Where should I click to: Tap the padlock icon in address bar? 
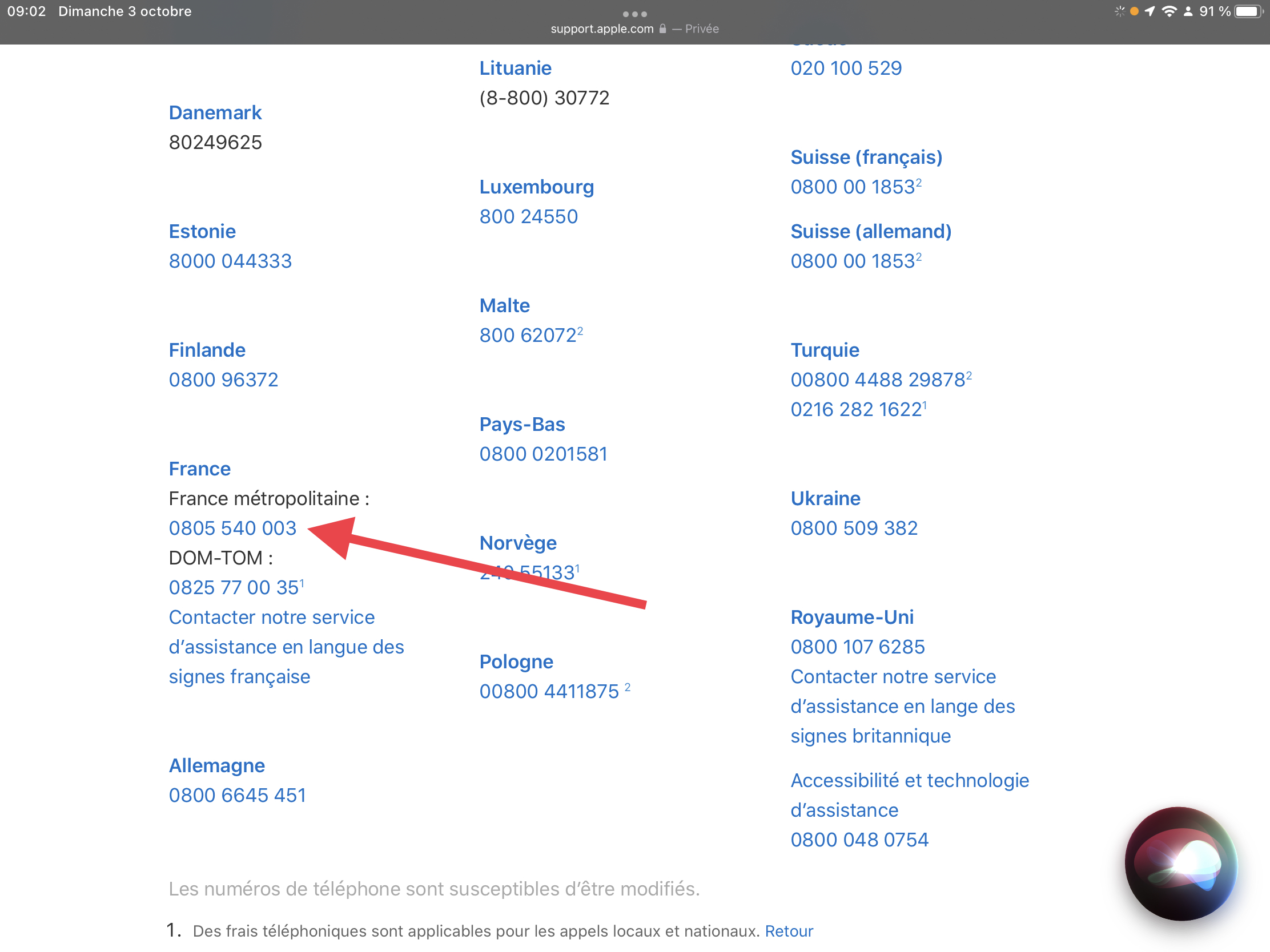(662, 29)
